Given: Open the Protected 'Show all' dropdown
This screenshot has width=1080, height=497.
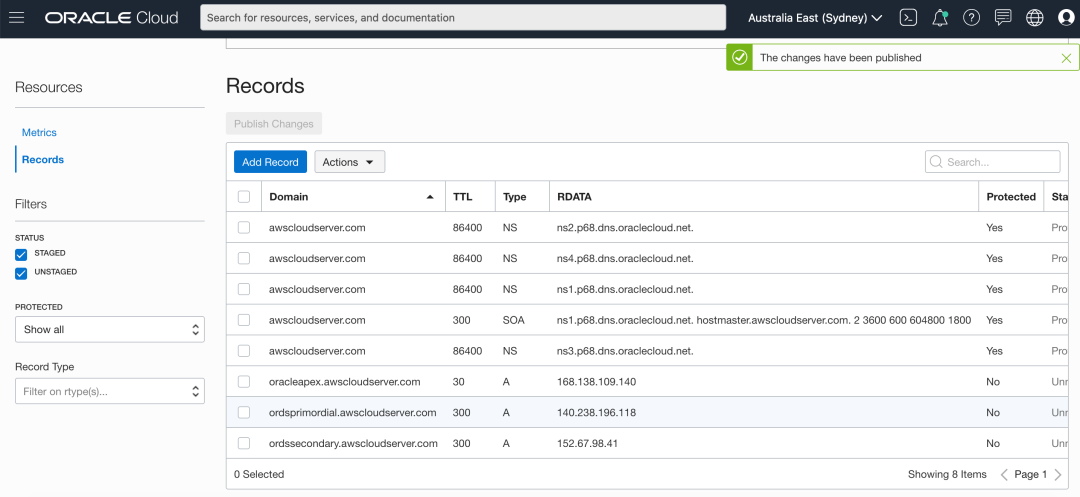Looking at the screenshot, I should point(110,329).
